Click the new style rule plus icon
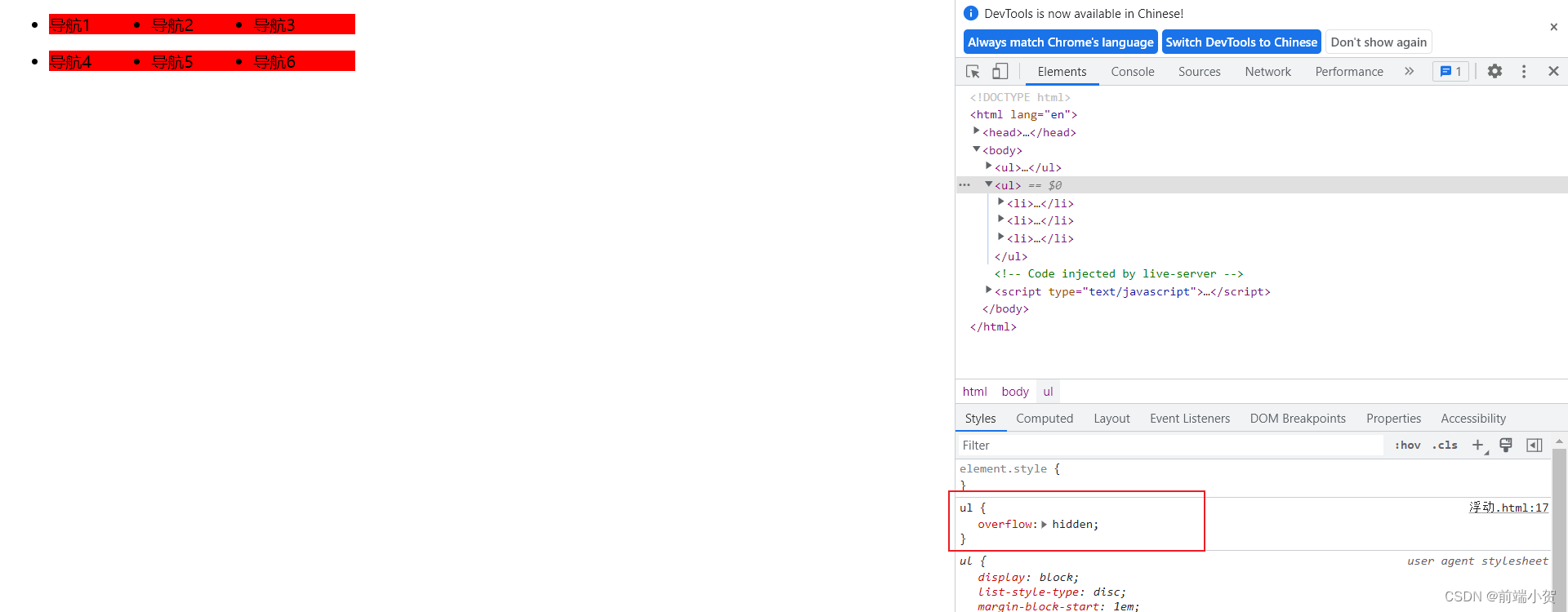1568x612 pixels. pyautogui.click(x=1478, y=445)
